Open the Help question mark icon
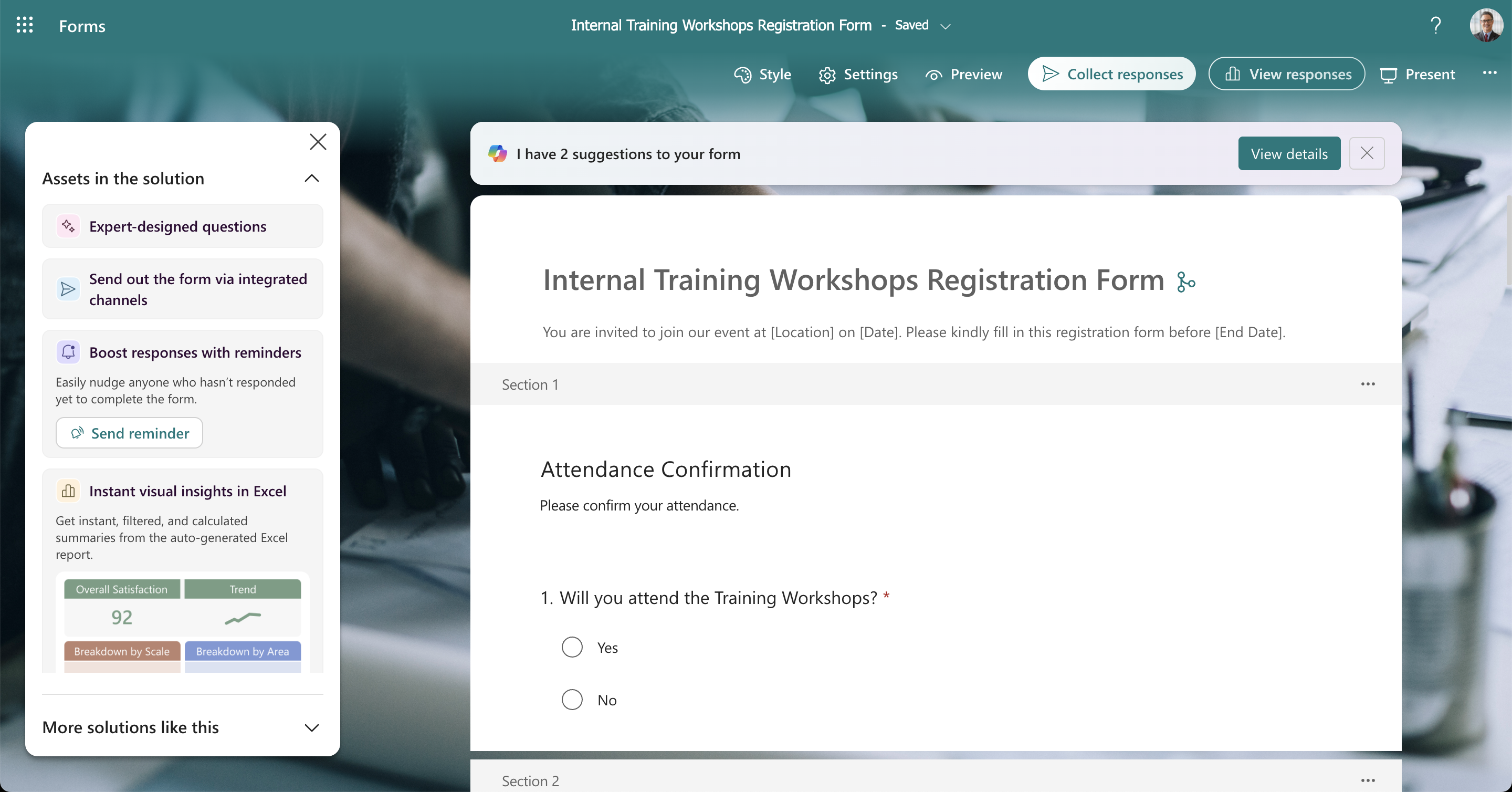This screenshot has height=792, width=1512. point(1436,25)
